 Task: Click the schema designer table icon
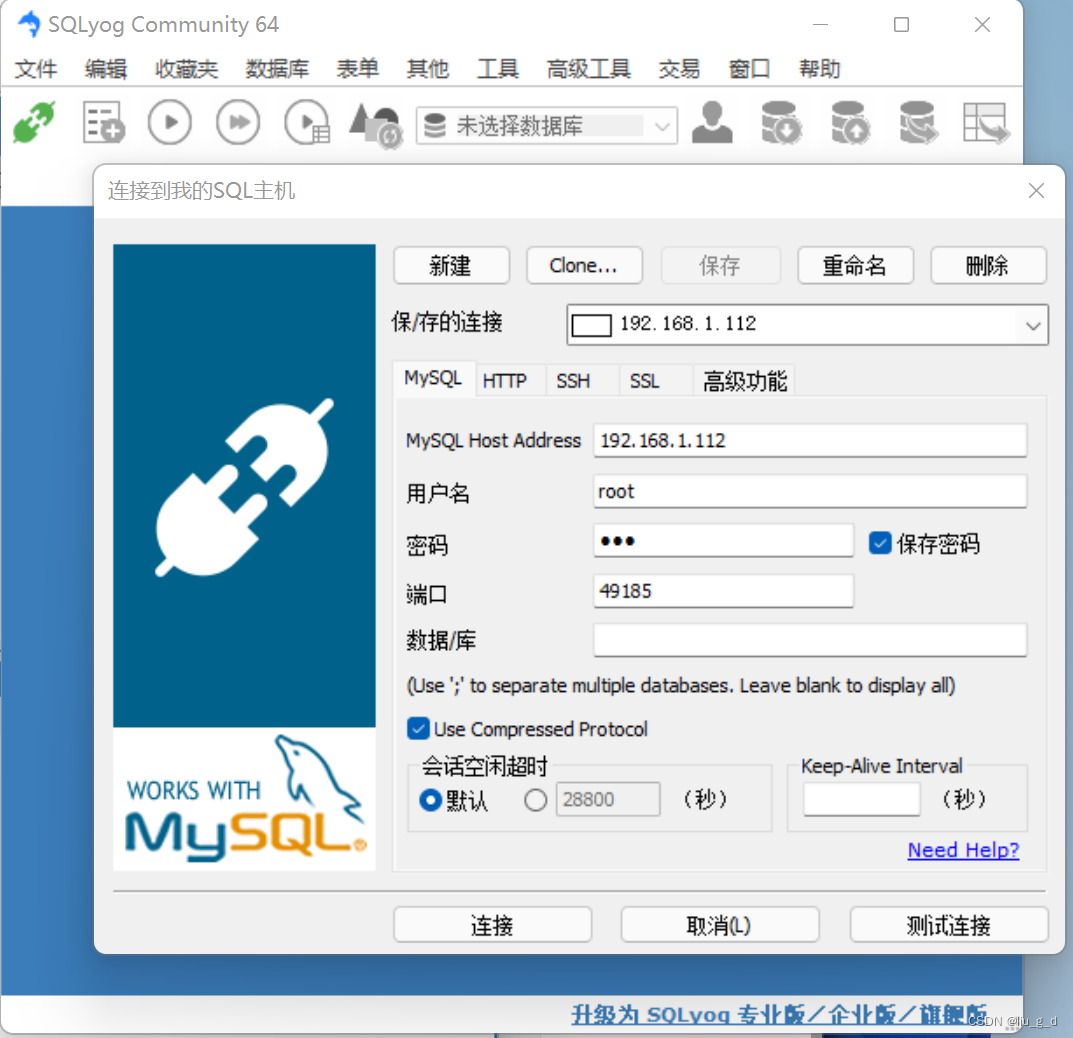pyautogui.click(x=986, y=123)
